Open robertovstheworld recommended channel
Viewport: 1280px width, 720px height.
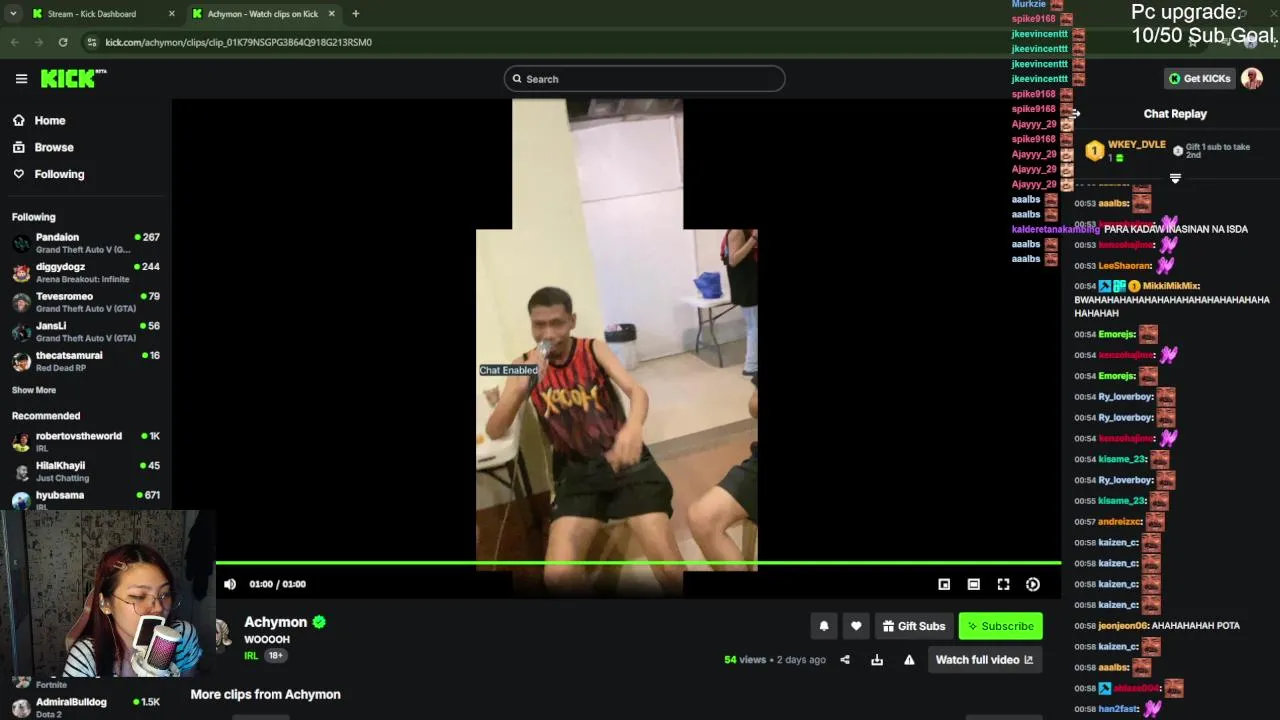[86, 442]
